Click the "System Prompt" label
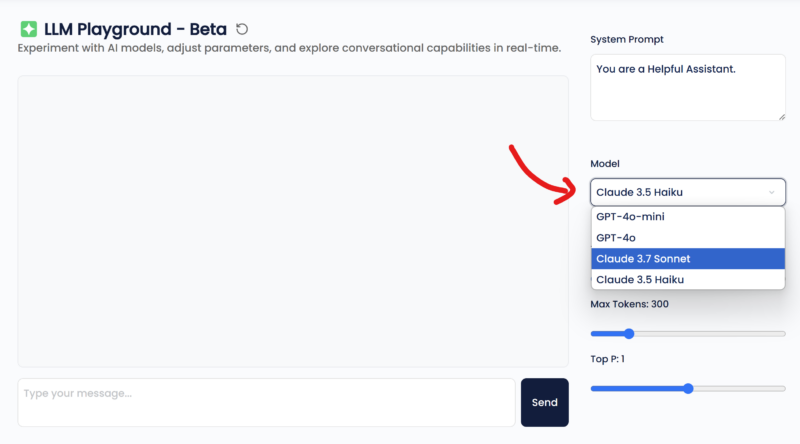This screenshot has width=800, height=444. click(x=627, y=39)
